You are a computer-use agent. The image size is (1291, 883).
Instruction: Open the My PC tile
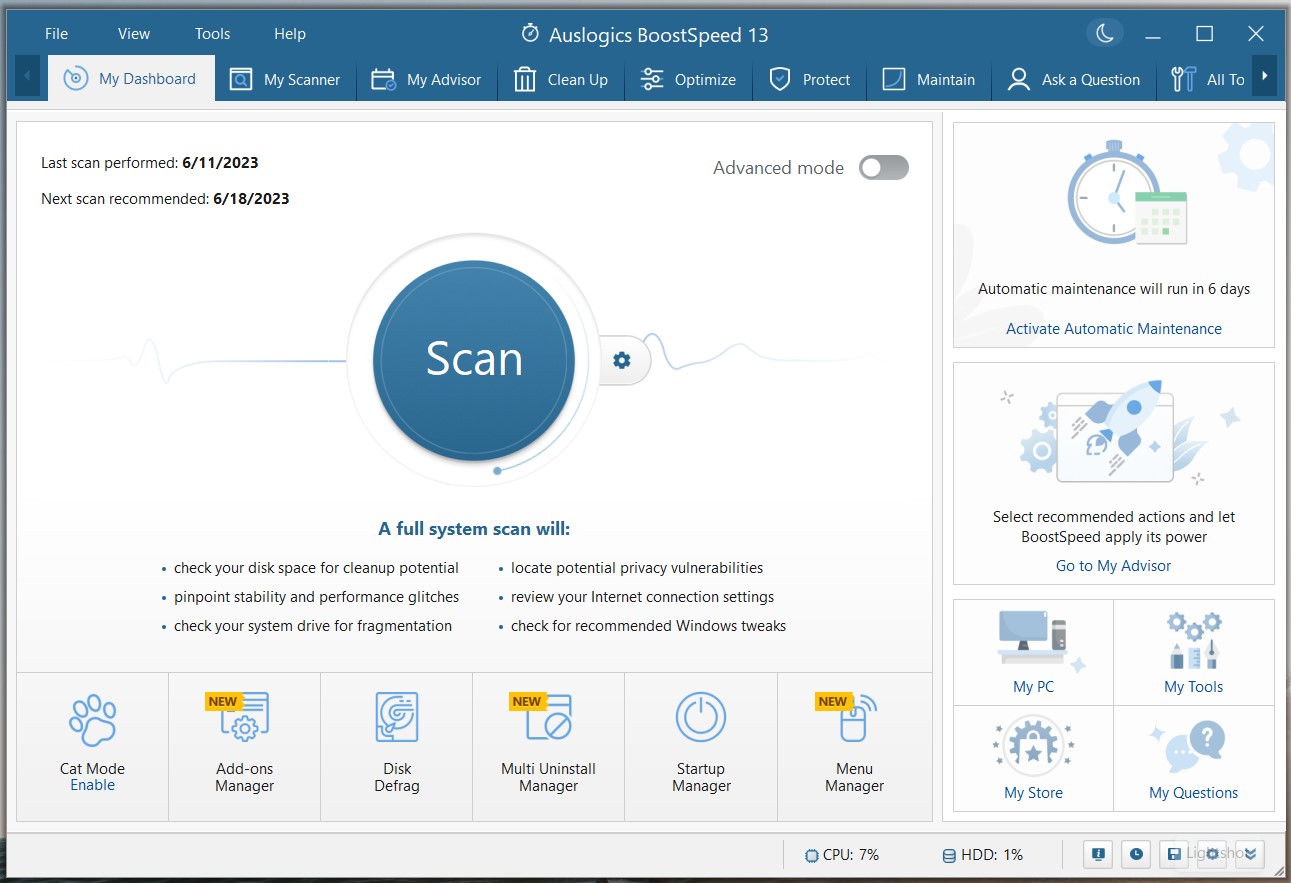click(1033, 652)
